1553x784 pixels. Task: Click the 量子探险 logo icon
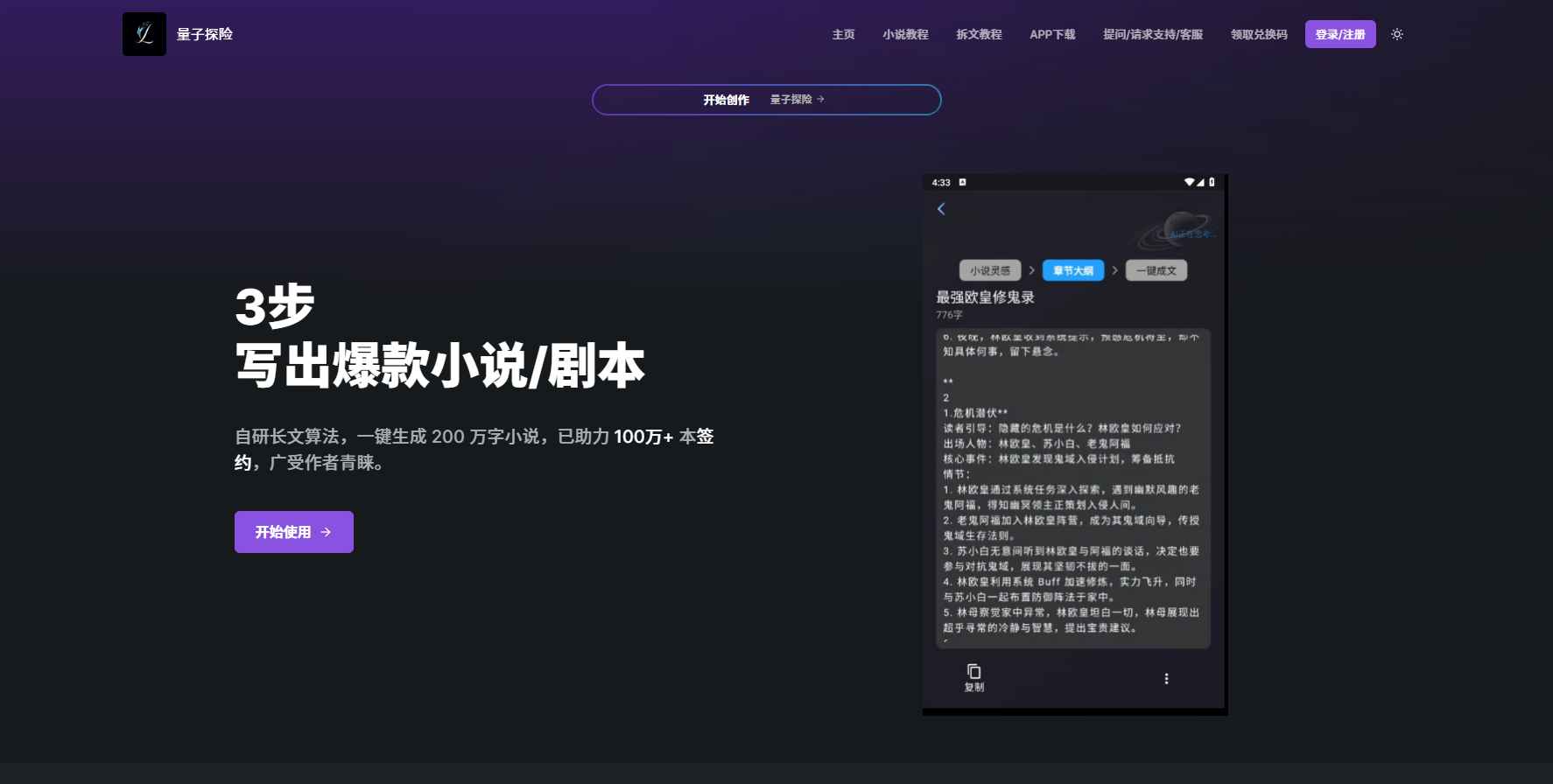pos(144,34)
